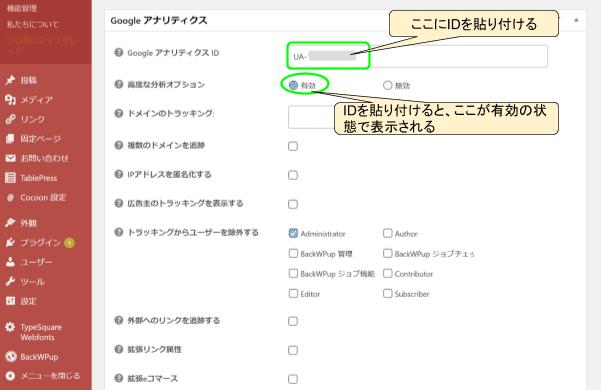Click the ドメインのトラッキング input field

[311, 117]
